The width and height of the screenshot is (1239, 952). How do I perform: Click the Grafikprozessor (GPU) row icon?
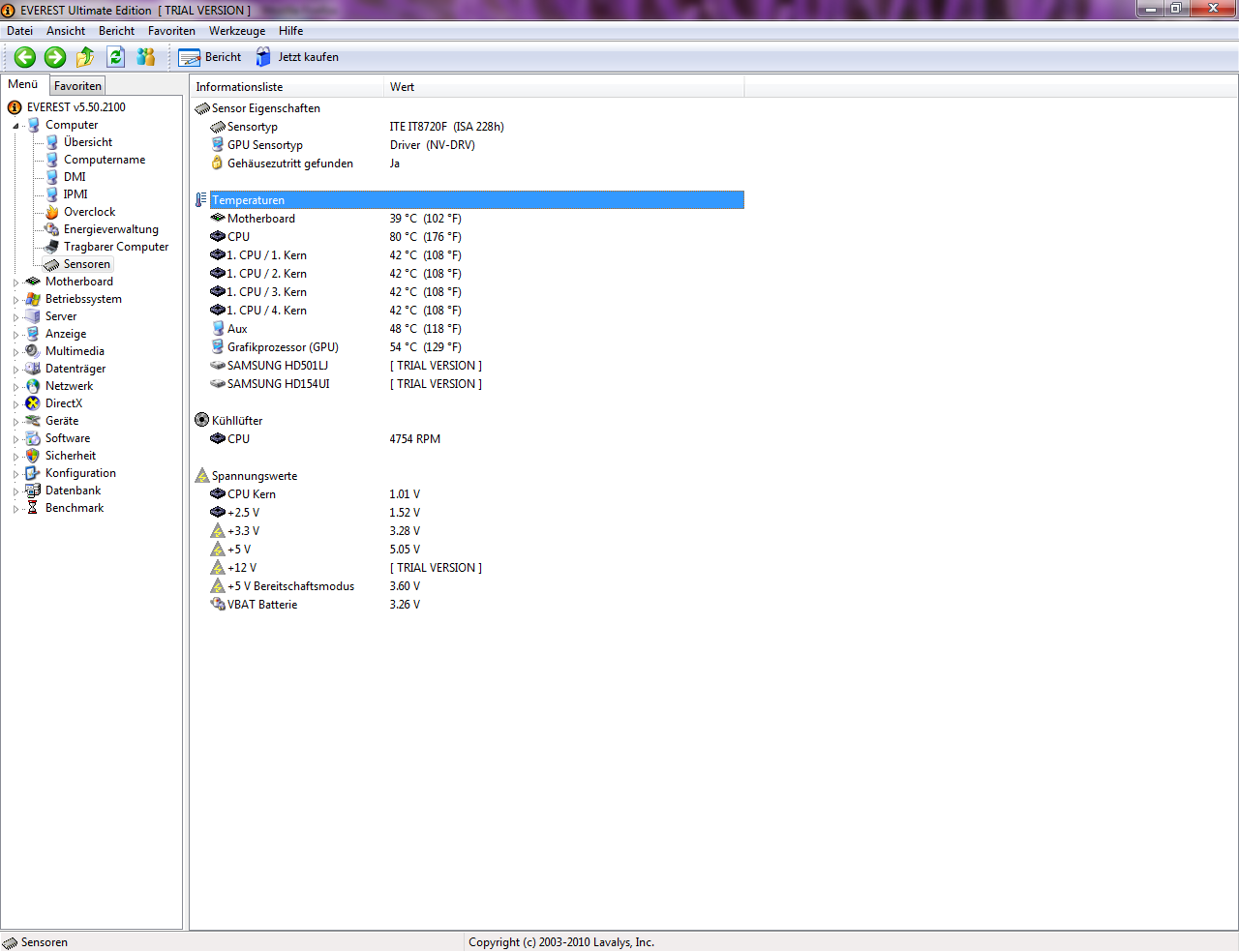click(x=218, y=347)
